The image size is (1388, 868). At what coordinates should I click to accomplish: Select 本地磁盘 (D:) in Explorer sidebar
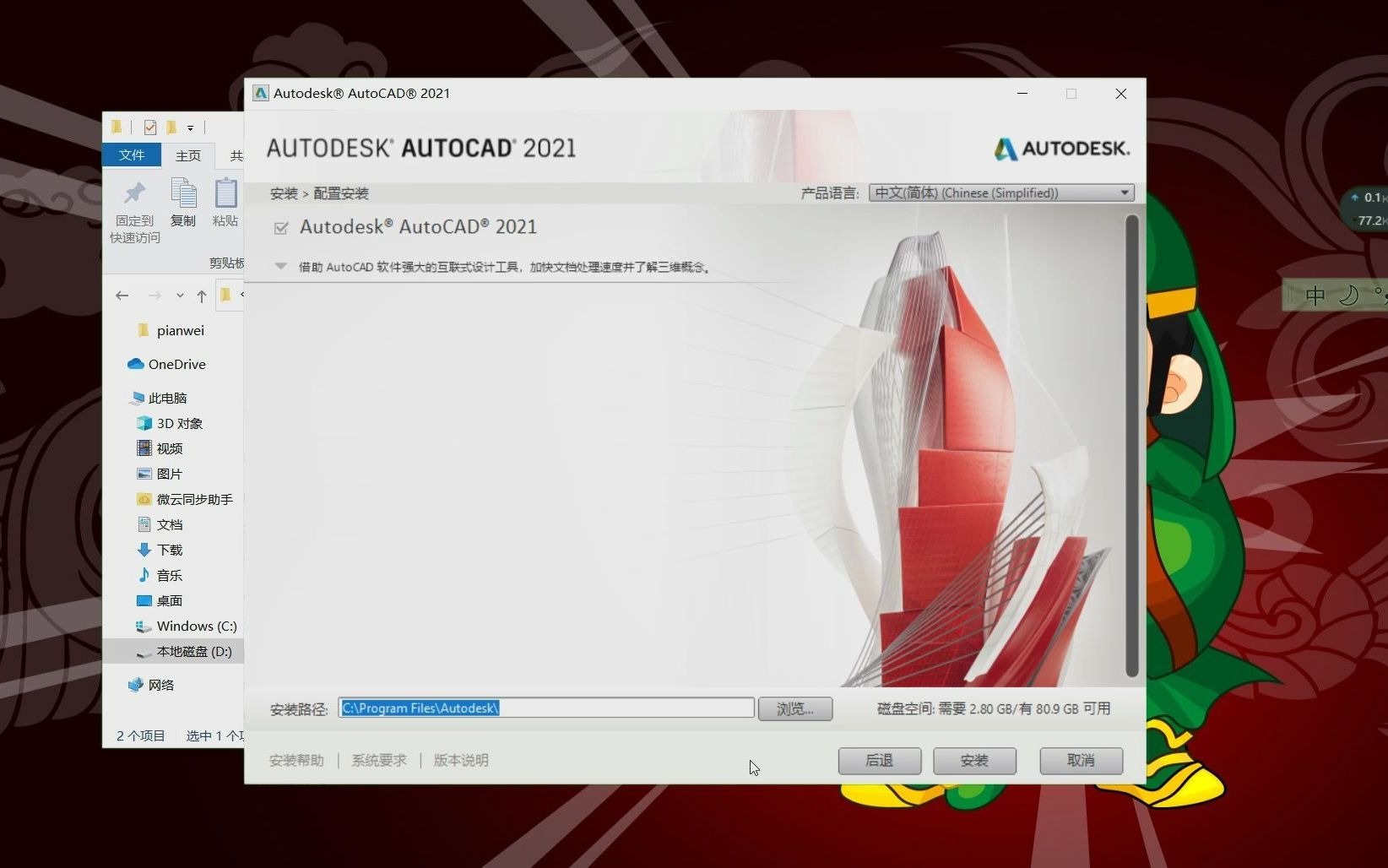point(173,651)
